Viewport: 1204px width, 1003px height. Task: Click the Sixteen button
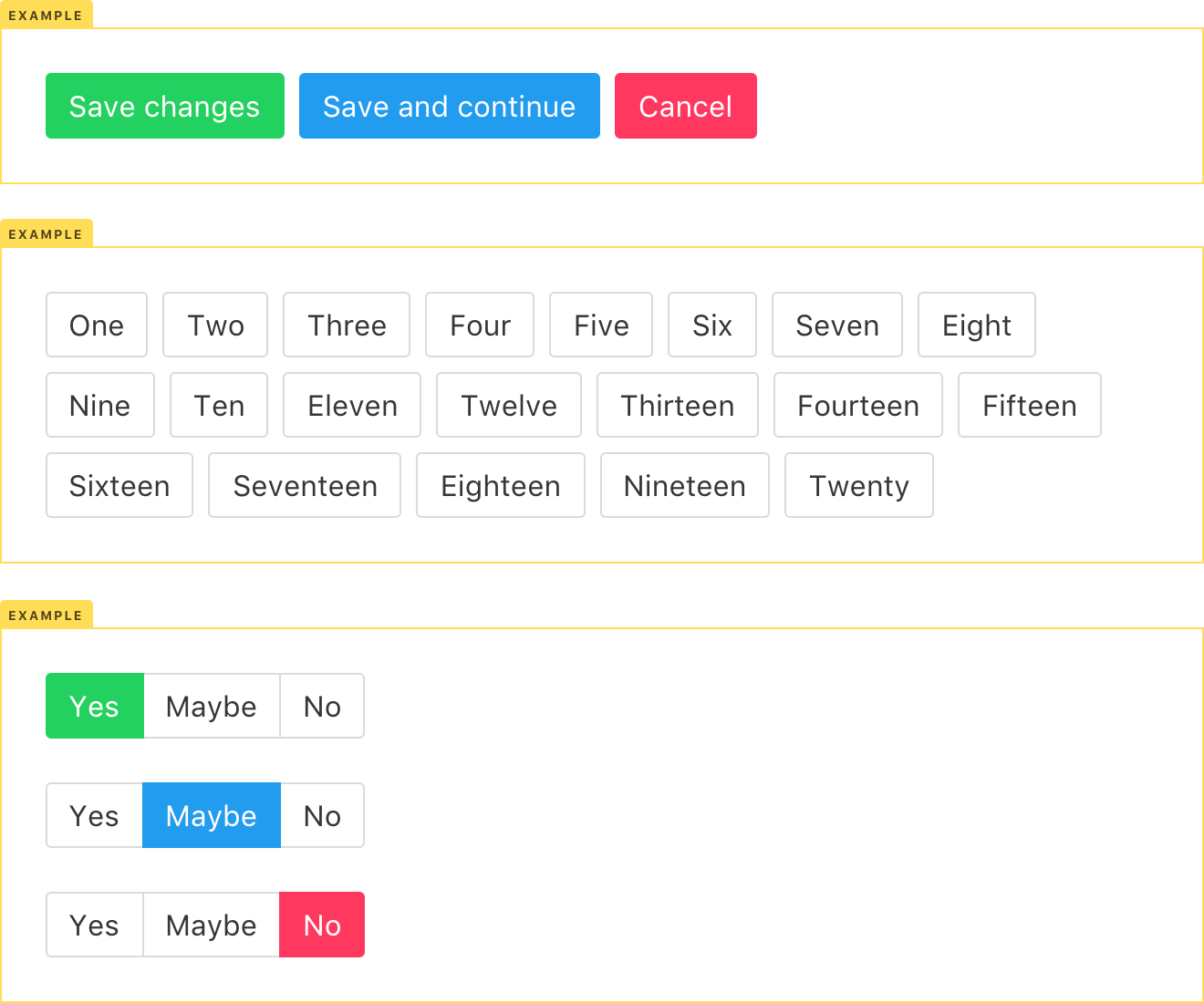coord(119,485)
